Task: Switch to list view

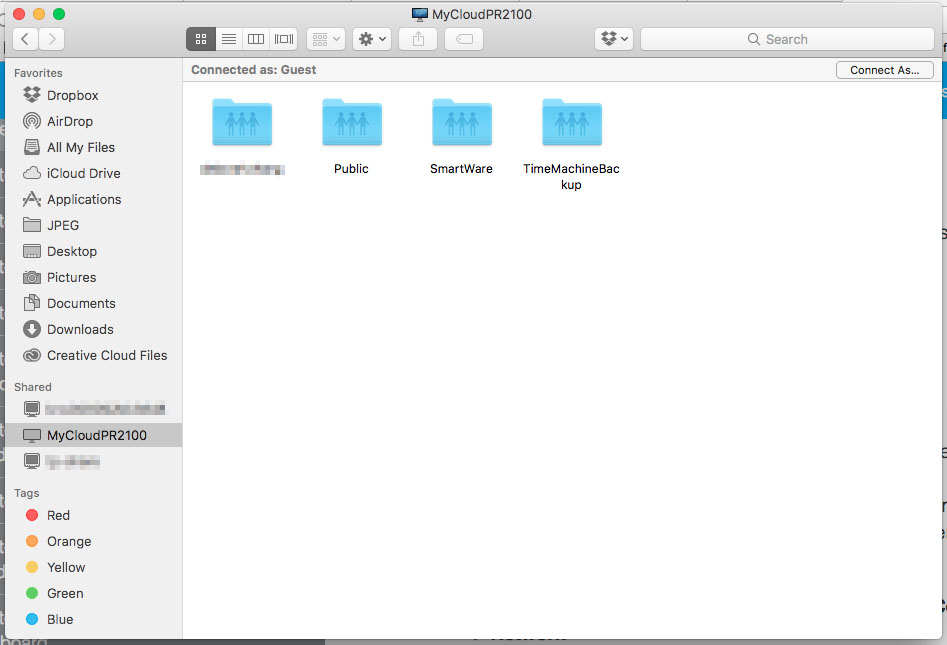Action: [229, 39]
